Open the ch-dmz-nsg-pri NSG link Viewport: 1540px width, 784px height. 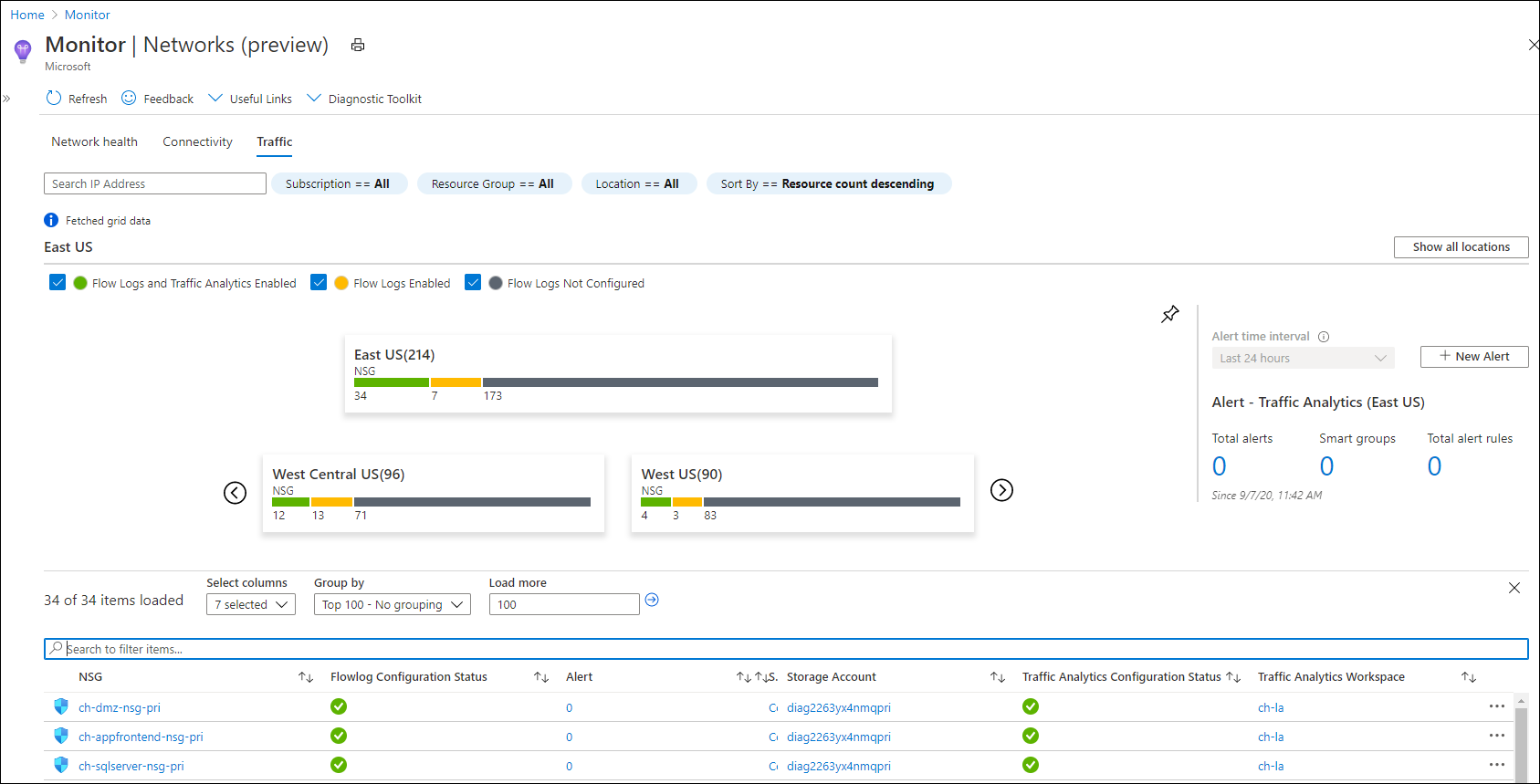(120, 707)
